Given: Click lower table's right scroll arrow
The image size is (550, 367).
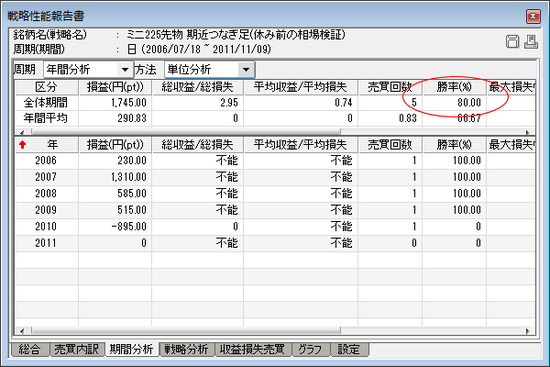Looking at the screenshot, I should pyautogui.click(x=528, y=331).
